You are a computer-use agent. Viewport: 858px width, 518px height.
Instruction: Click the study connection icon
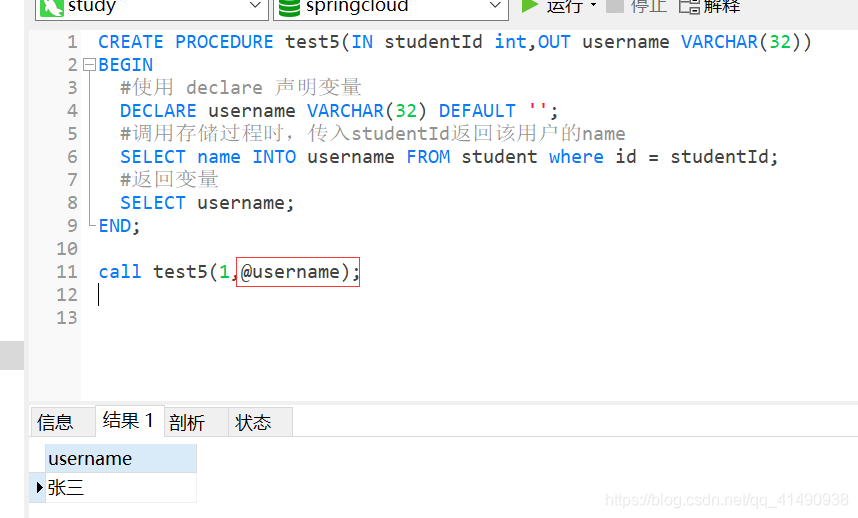(x=52, y=7)
